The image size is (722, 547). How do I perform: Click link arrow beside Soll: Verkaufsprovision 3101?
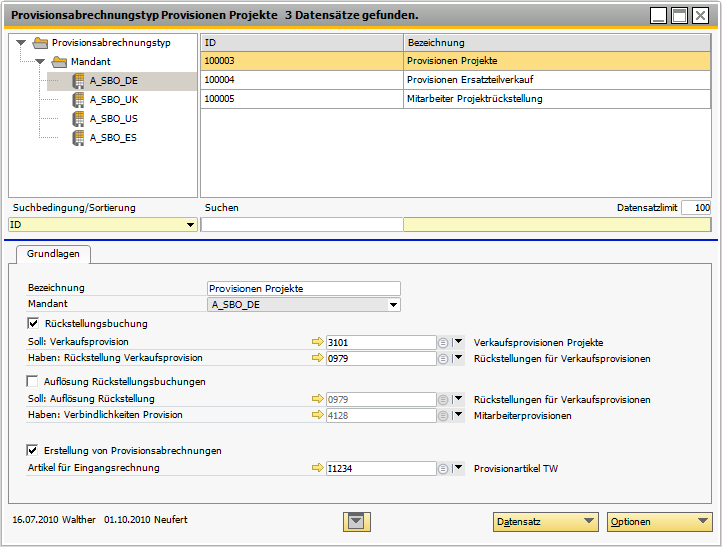(x=318, y=342)
